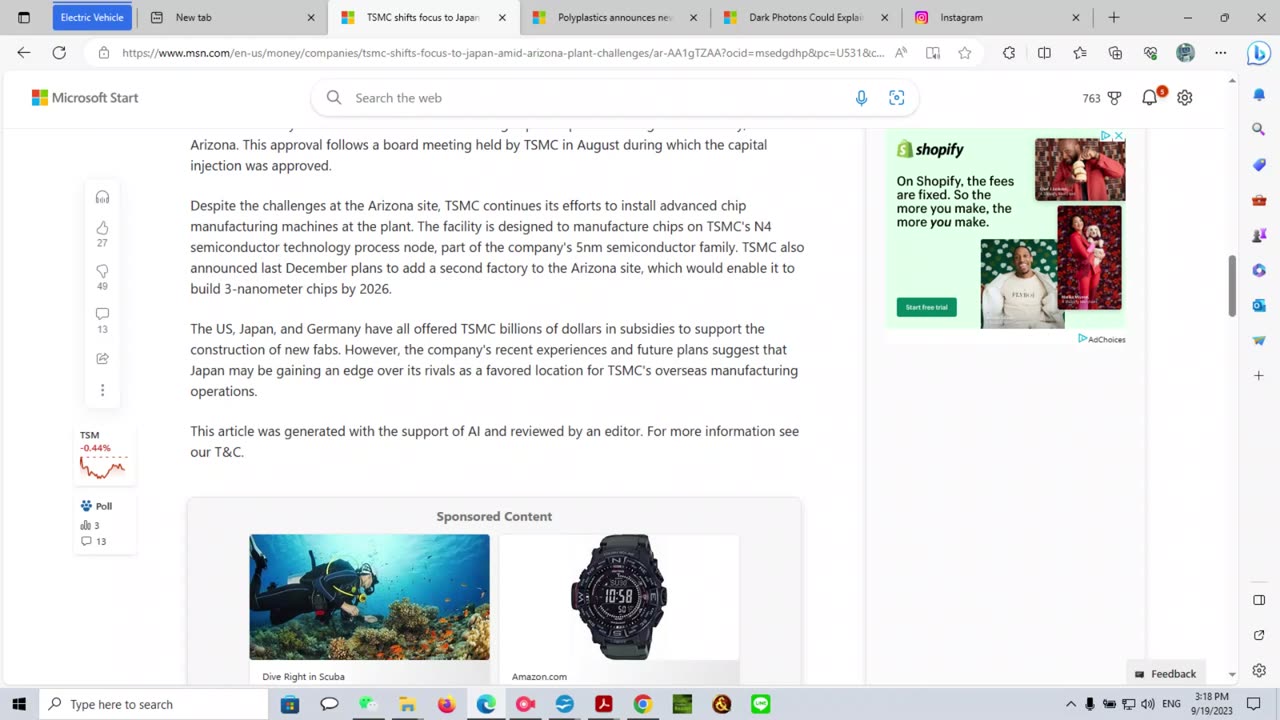Viewport: 1280px width, 720px height.
Task: Open Windows Start menu button
Action: [19, 704]
